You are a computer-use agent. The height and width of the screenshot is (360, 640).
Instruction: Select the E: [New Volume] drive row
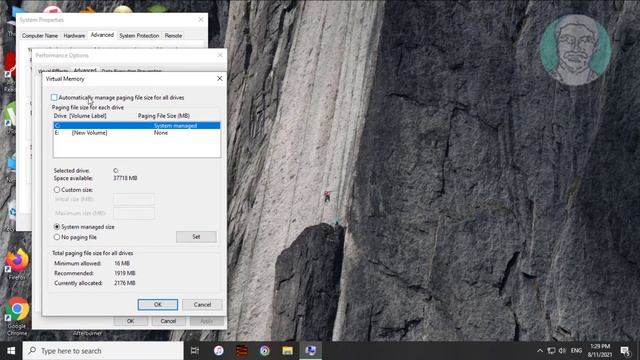(137, 133)
